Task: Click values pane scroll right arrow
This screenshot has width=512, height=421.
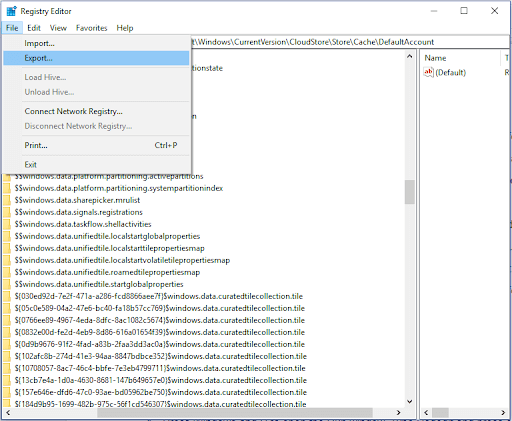Action: click(x=503, y=413)
